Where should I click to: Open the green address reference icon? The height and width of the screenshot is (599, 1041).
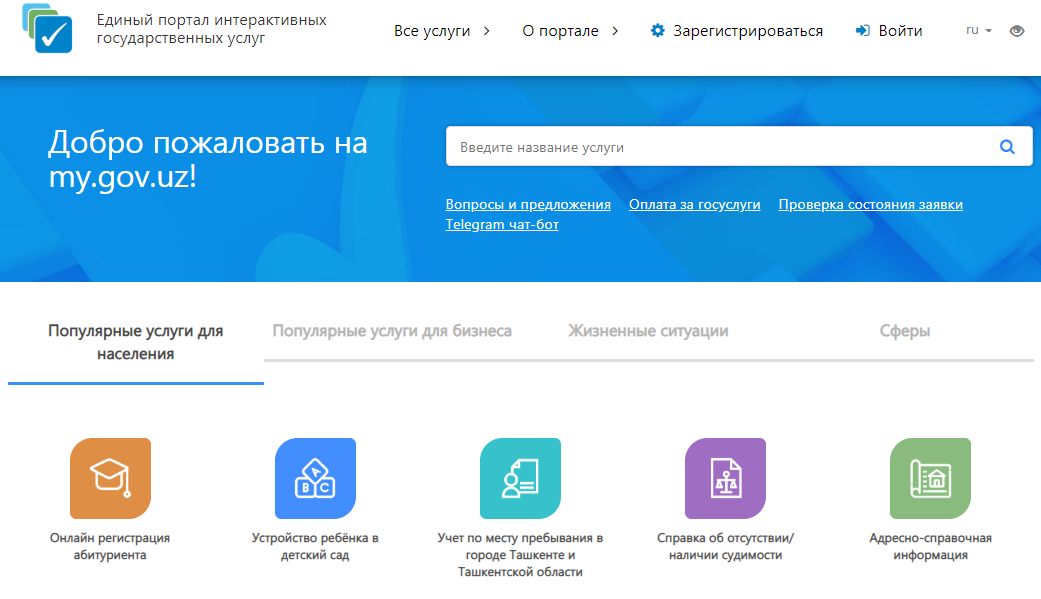pyautogui.click(x=930, y=478)
